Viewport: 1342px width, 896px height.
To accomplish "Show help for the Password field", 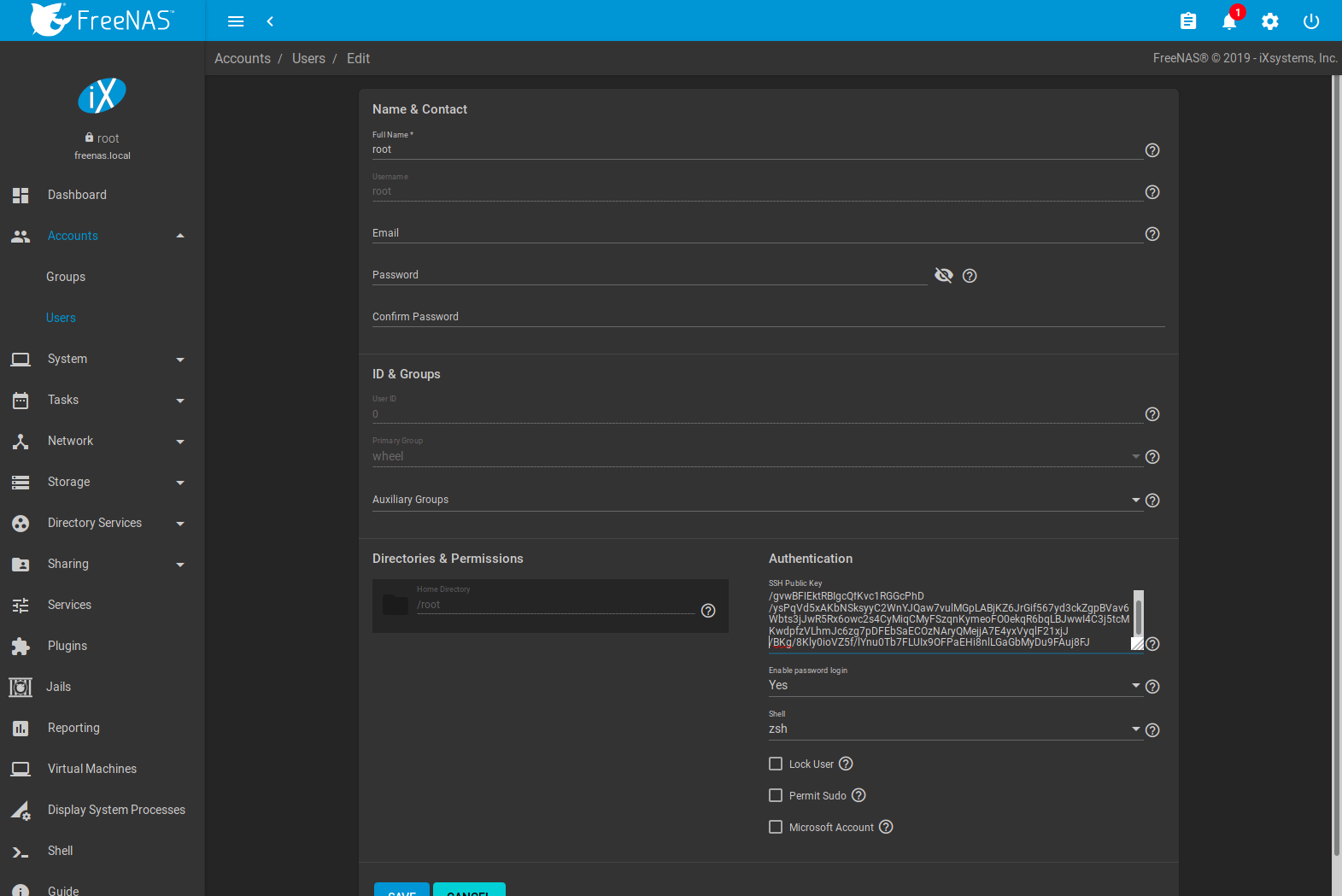I will (970, 276).
